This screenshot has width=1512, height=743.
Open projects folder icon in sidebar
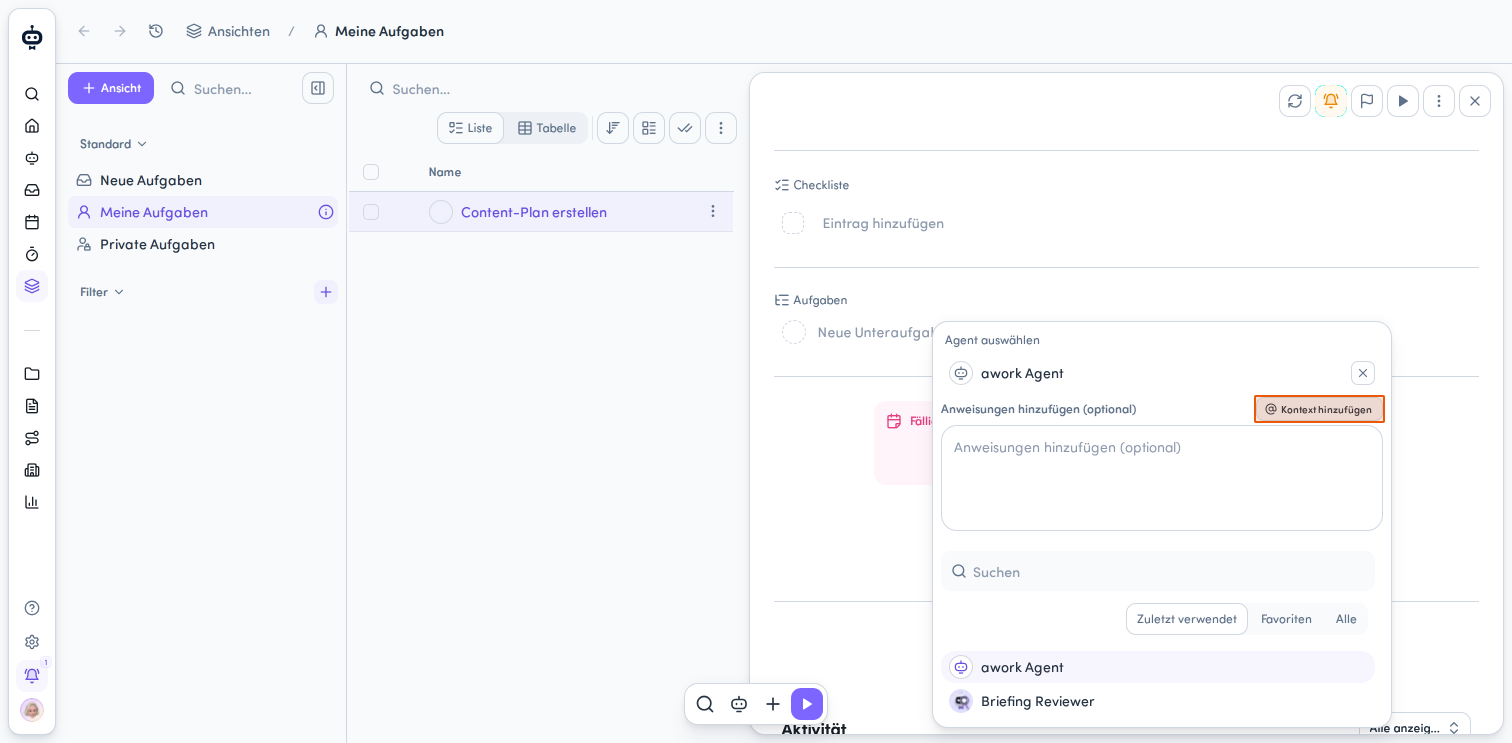coord(32,374)
